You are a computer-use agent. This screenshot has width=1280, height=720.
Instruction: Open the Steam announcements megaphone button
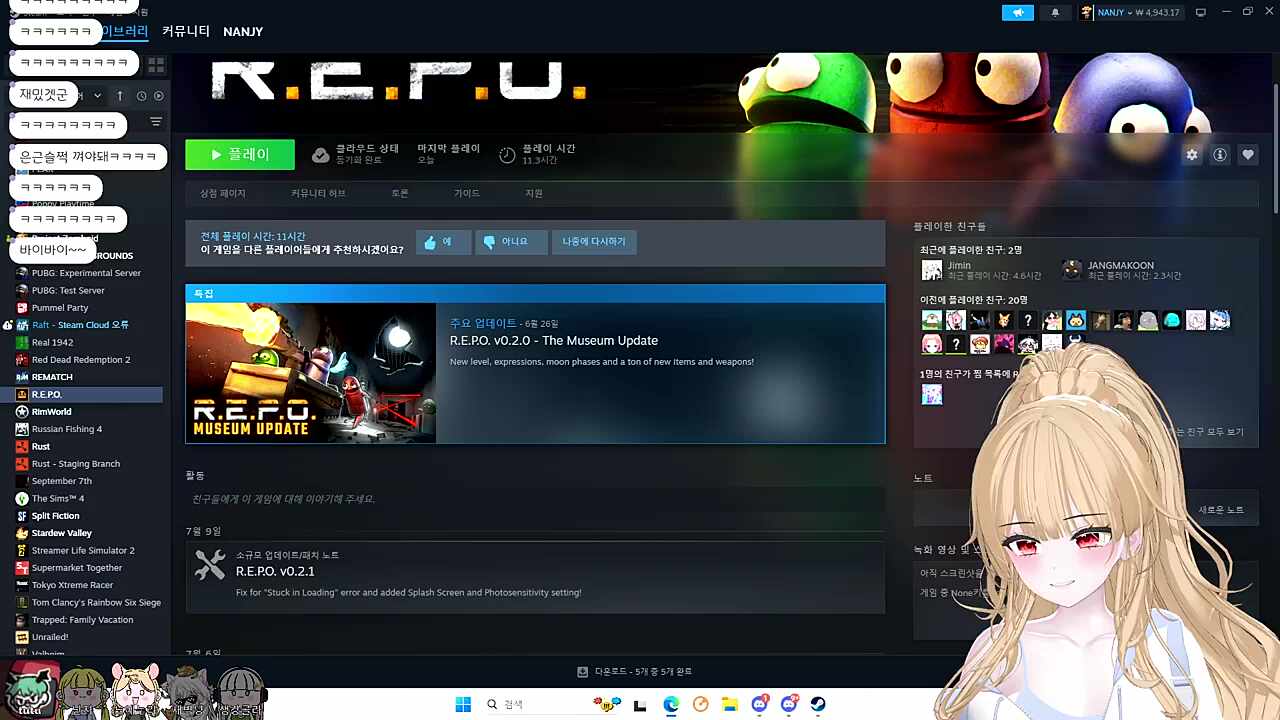pos(1018,12)
